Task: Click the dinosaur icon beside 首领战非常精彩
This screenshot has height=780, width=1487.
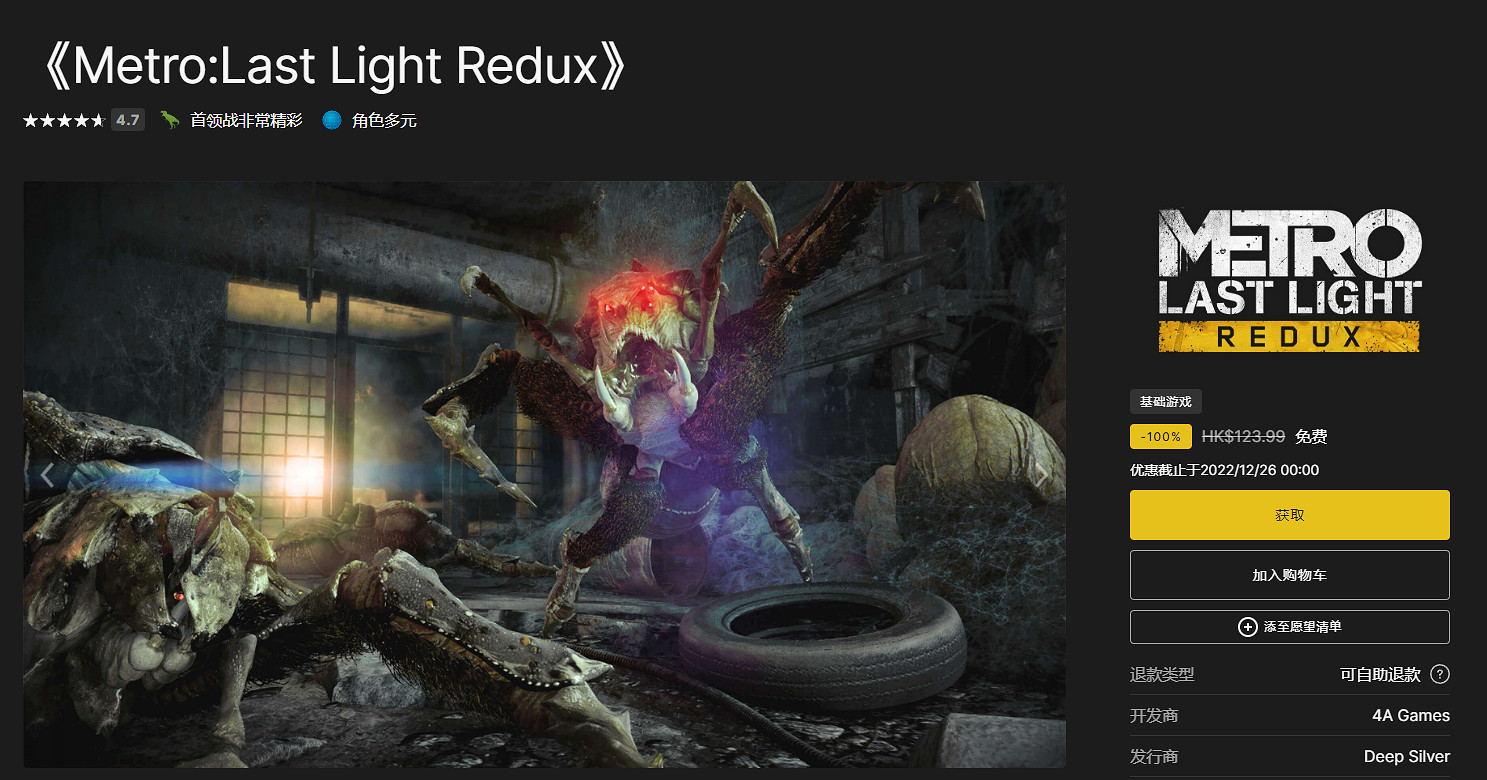Action: tap(171, 120)
